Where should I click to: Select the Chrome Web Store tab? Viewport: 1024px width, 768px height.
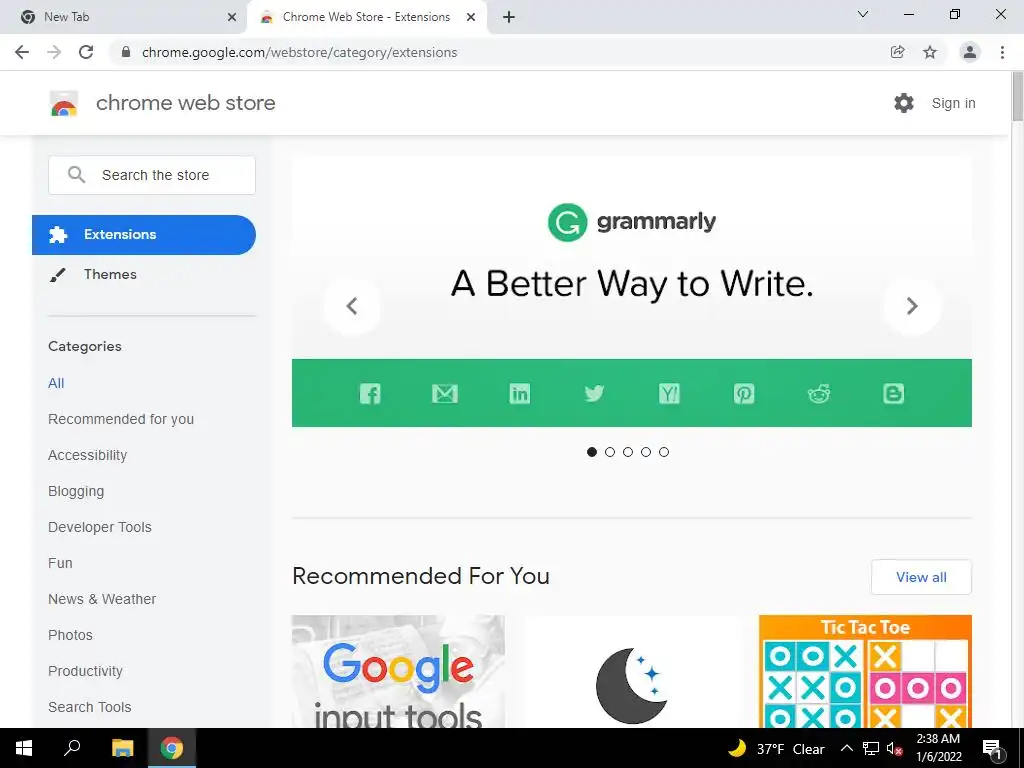(x=366, y=17)
